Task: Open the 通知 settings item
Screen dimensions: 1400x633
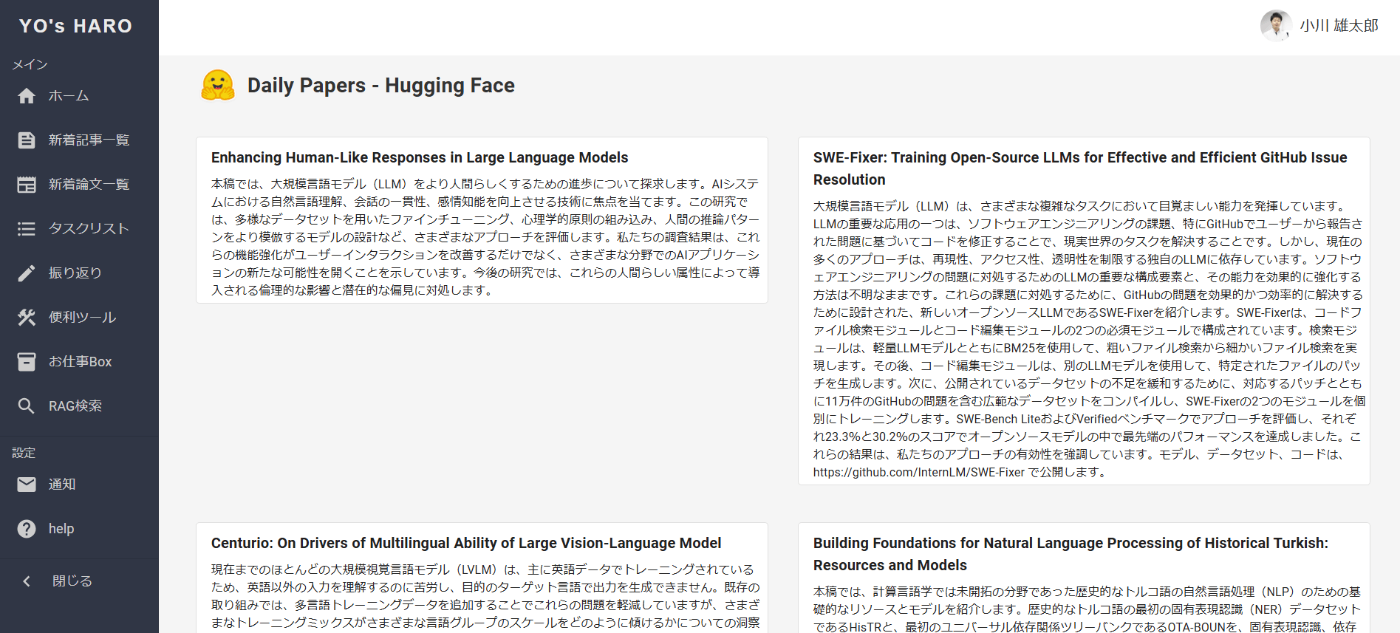Action: click(x=62, y=484)
